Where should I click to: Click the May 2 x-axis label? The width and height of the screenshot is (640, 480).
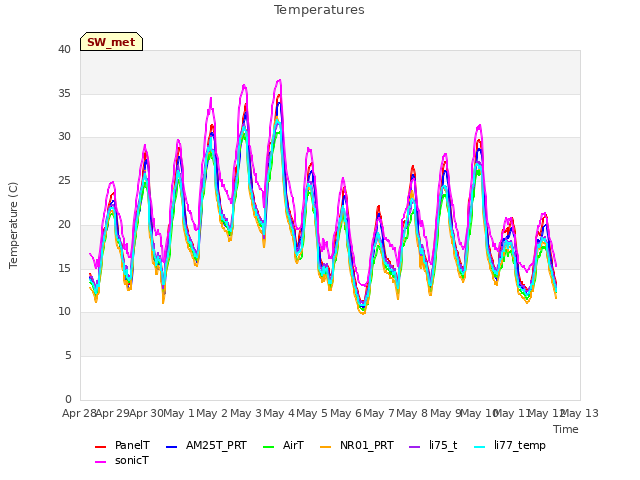coord(212,413)
